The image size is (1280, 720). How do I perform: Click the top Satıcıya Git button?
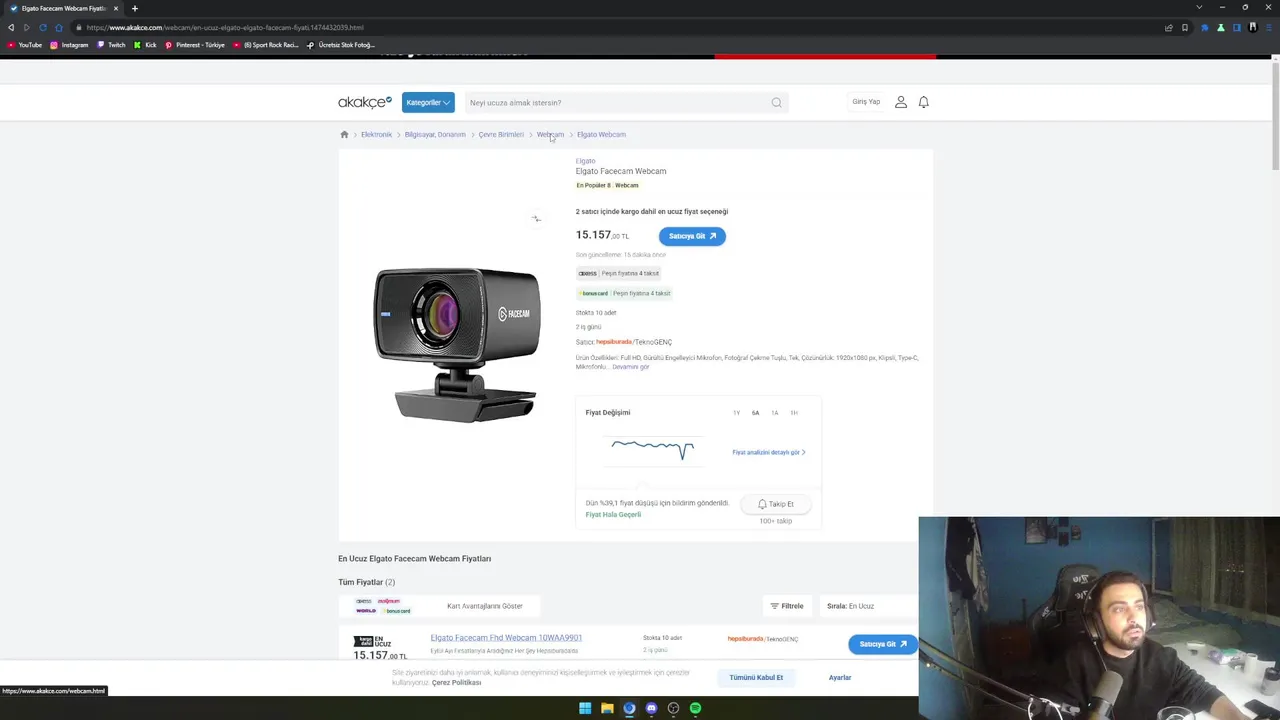[x=692, y=236]
